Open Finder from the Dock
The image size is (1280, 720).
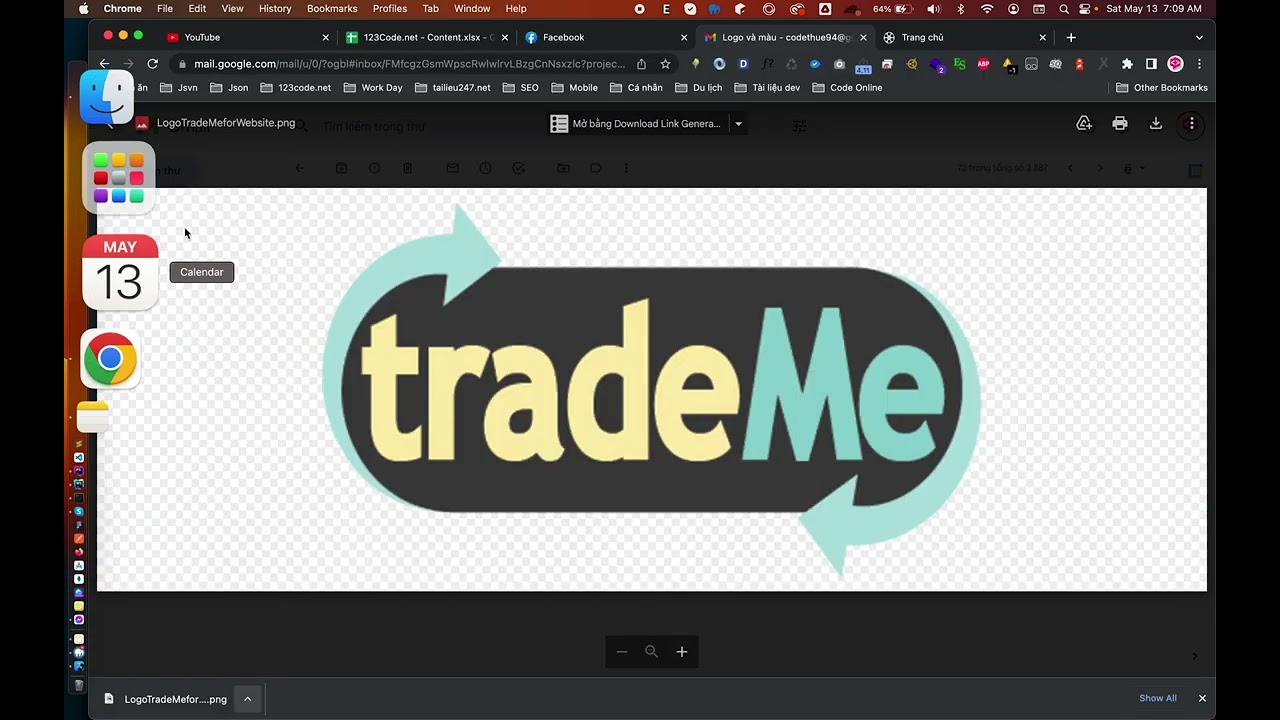(x=107, y=97)
